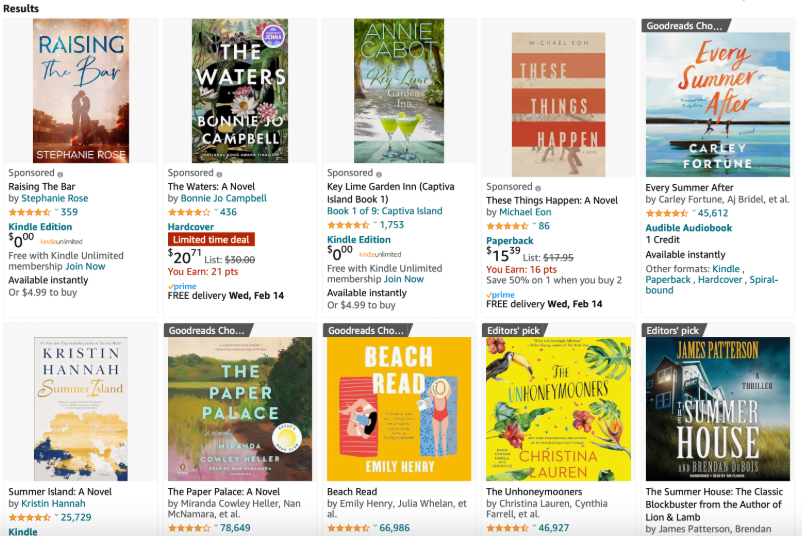Viewport: 802px width, 540px height.
Task: Click the Join Now link under Raising The Bar
Action: (x=85, y=267)
